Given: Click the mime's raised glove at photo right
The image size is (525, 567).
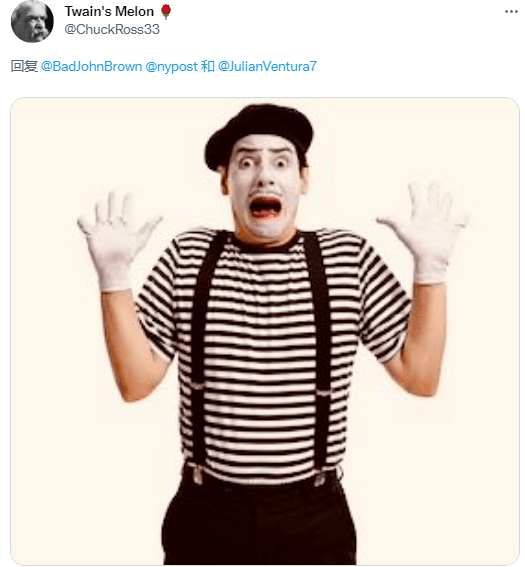Looking at the screenshot, I should (424, 233).
